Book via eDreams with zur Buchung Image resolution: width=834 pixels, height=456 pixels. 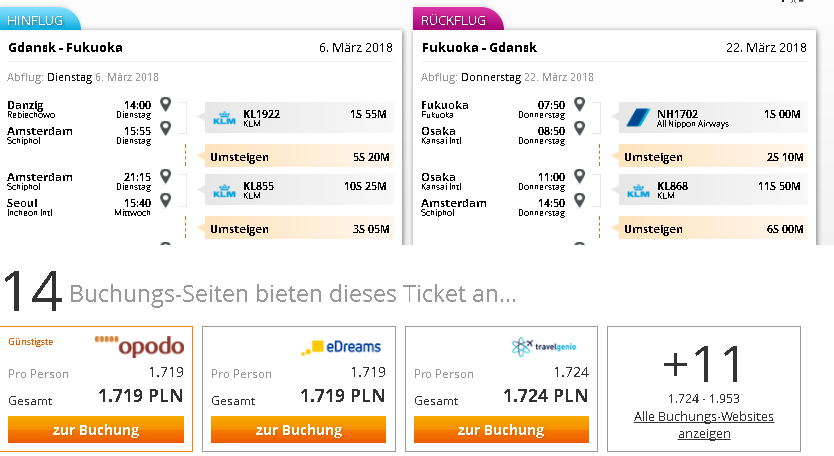(x=298, y=429)
